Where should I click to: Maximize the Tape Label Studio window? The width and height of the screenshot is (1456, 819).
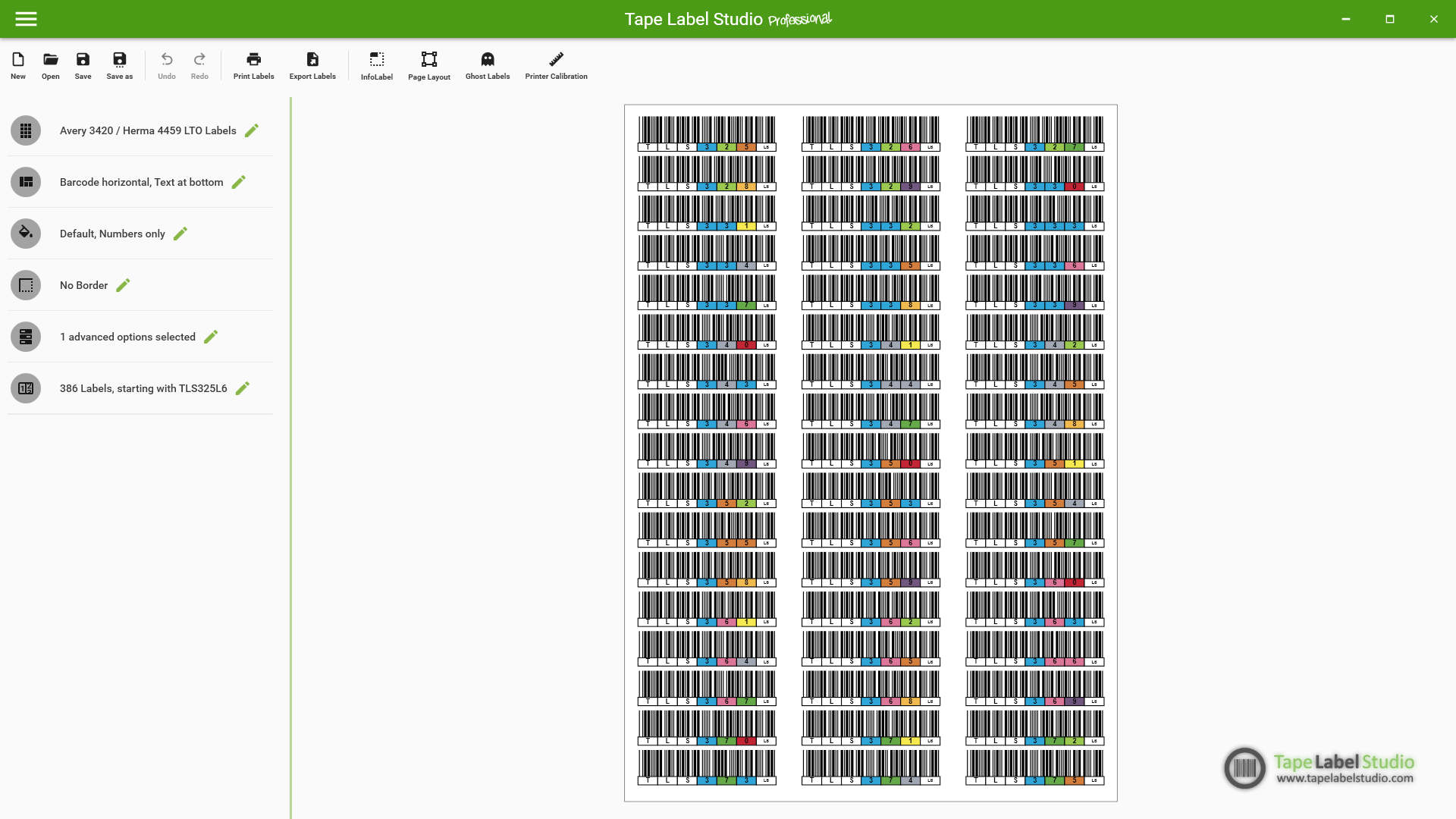tap(1390, 19)
